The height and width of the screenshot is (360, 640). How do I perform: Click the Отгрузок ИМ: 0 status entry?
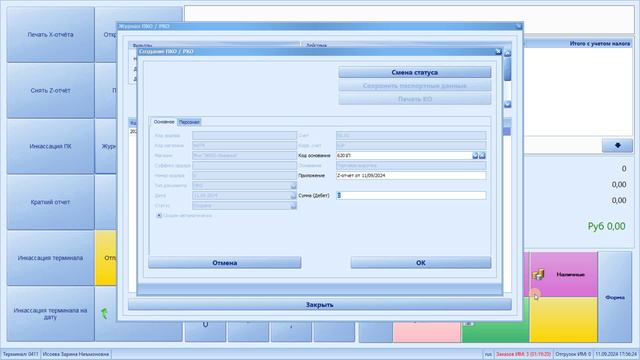point(573,354)
